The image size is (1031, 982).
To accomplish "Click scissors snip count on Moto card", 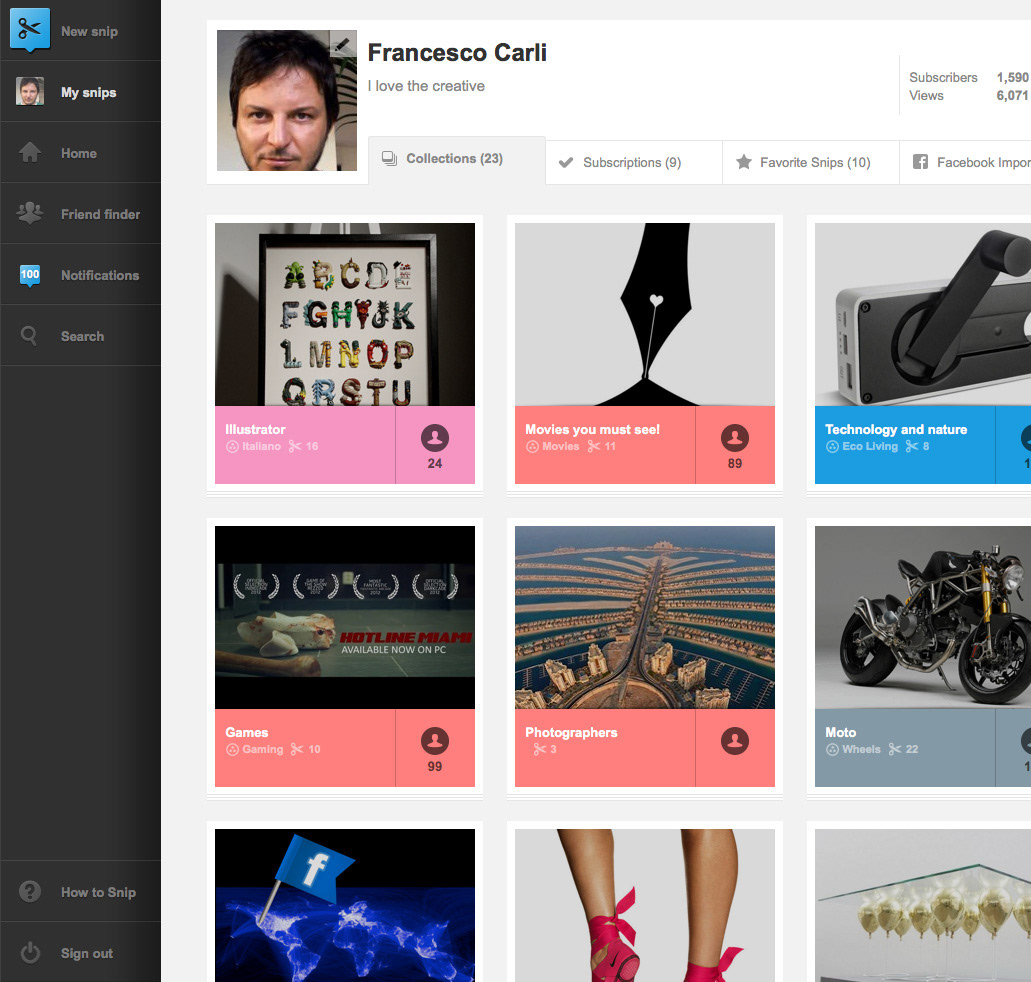I will (903, 749).
